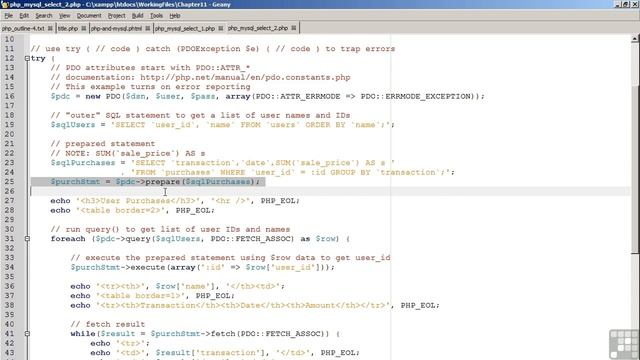640x360 pixels.
Task: Click "$row['name']" on line 36
Action: pyautogui.click(x=185, y=286)
